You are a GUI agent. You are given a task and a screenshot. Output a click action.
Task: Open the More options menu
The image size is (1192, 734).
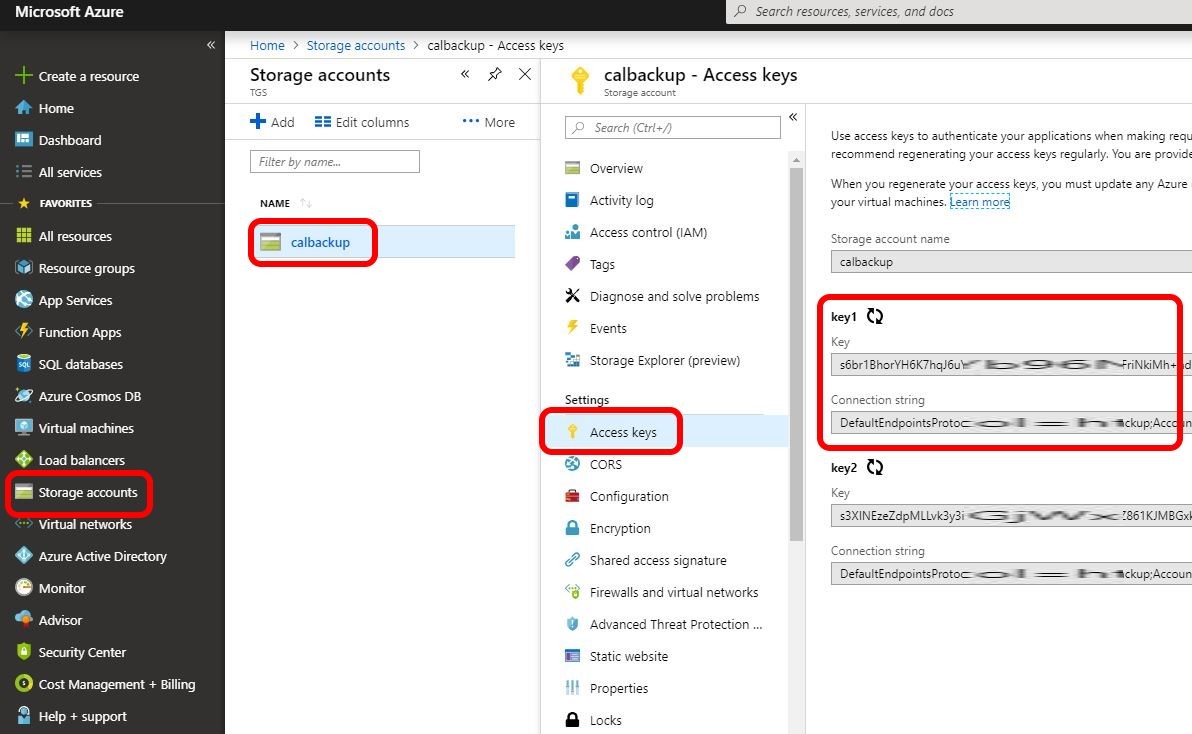[x=489, y=122]
